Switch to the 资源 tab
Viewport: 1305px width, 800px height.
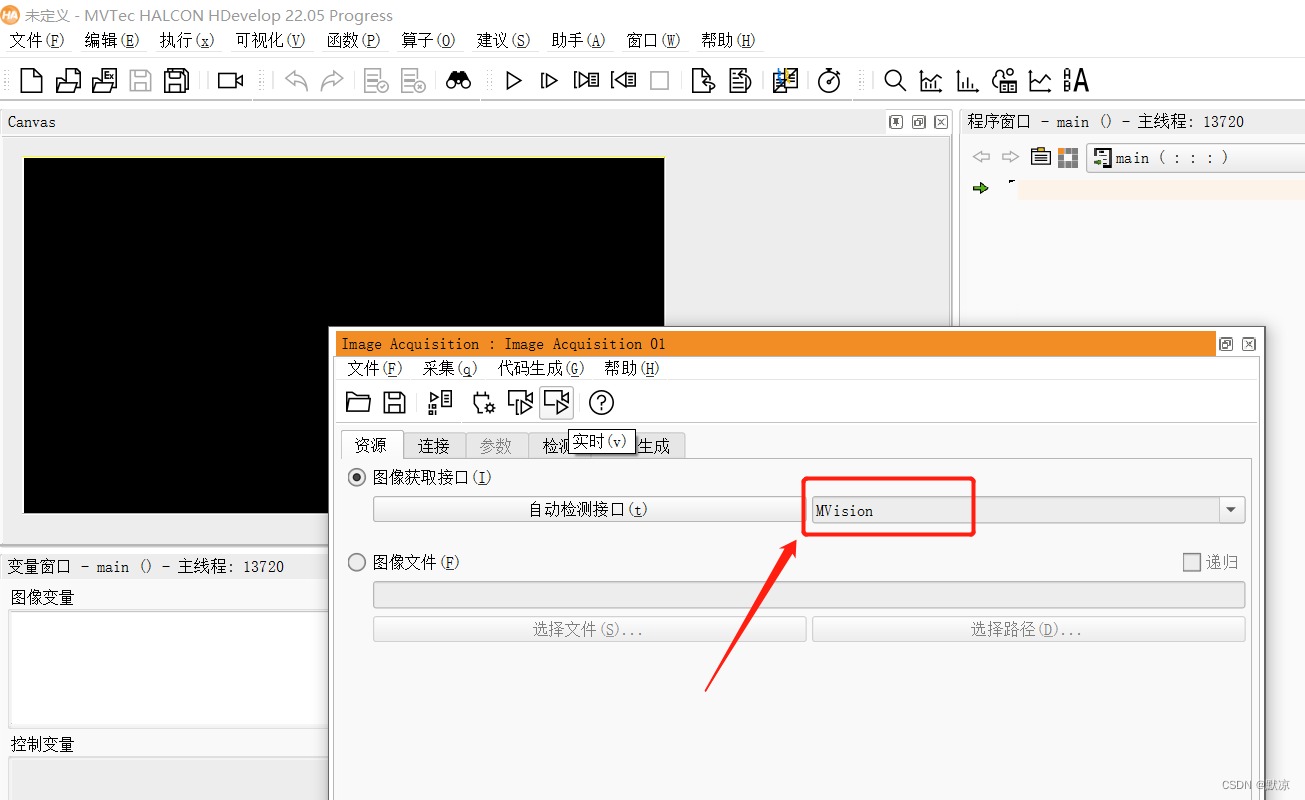point(371,445)
